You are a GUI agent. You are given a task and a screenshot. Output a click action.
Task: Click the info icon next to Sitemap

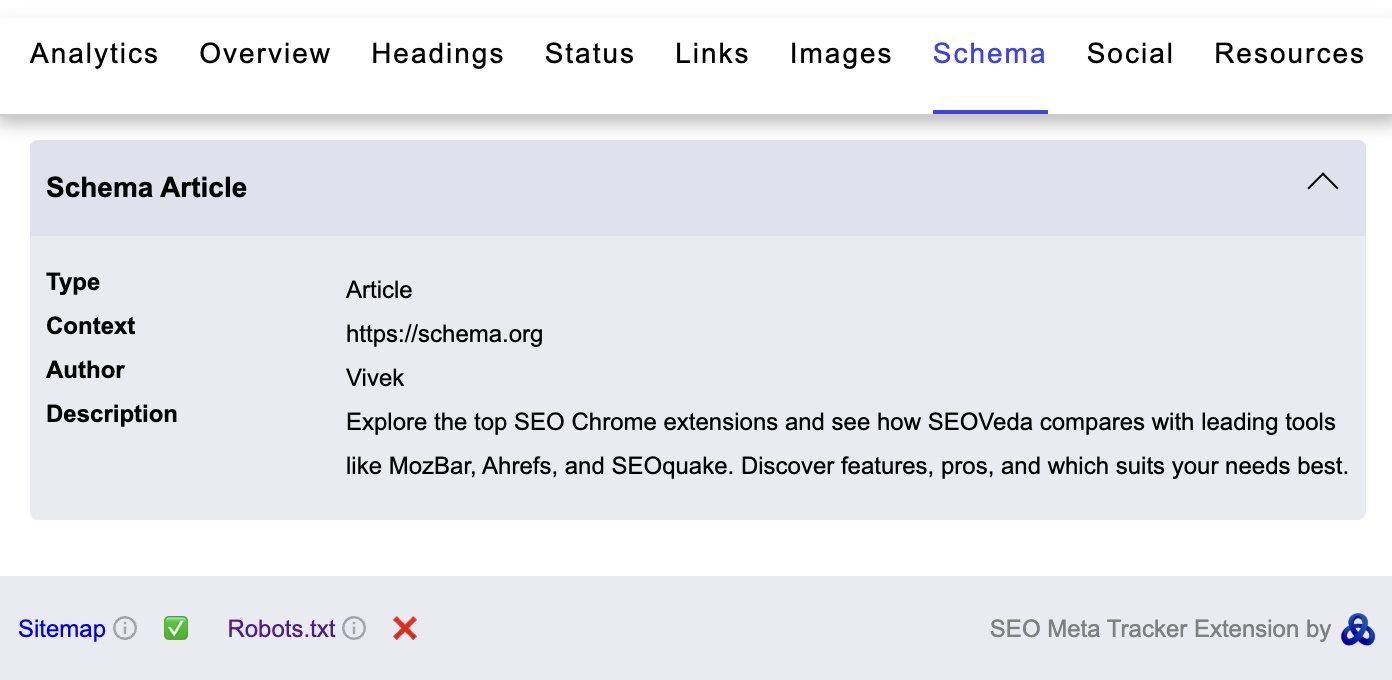coord(125,629)
